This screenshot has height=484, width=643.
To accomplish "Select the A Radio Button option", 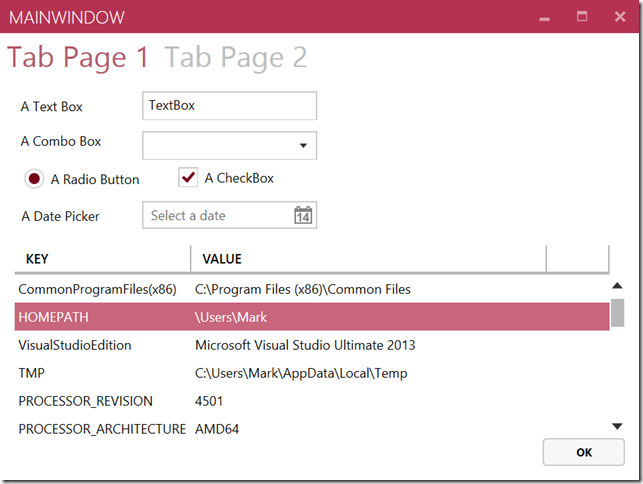I will (x=34, y=179).
